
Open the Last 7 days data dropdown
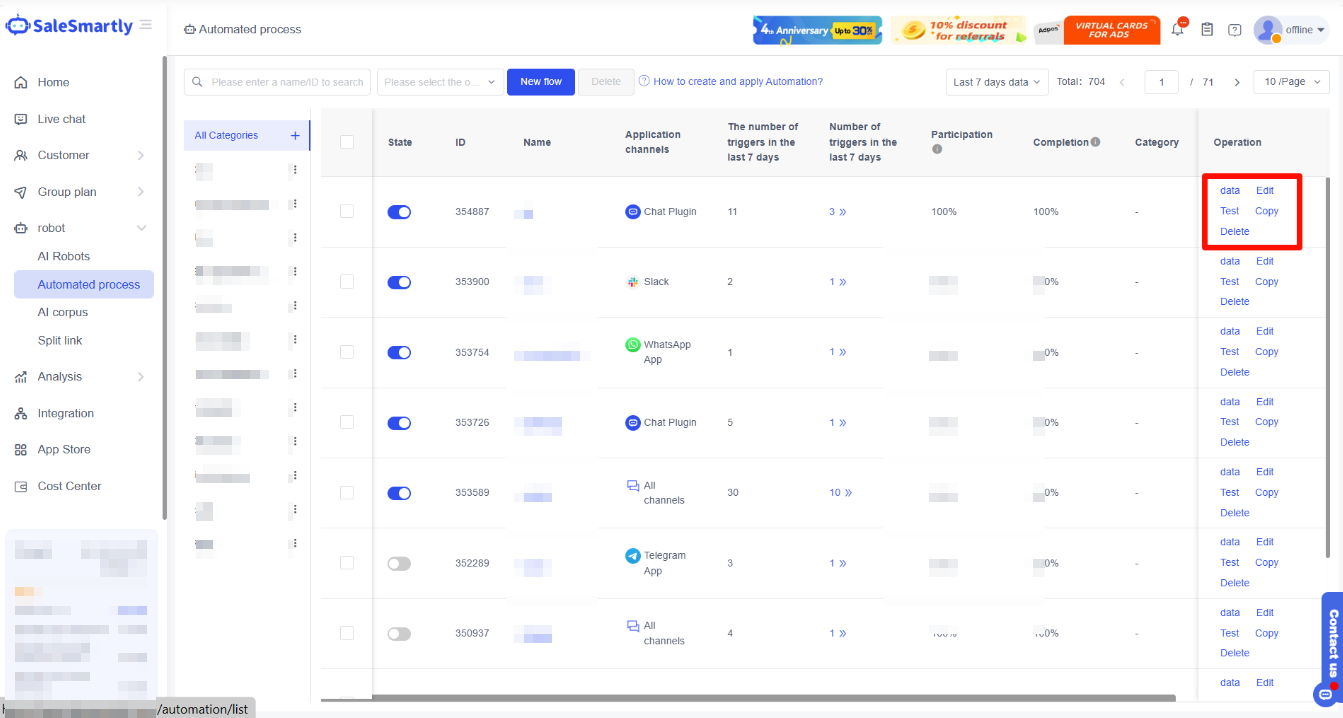pos(996,82)
